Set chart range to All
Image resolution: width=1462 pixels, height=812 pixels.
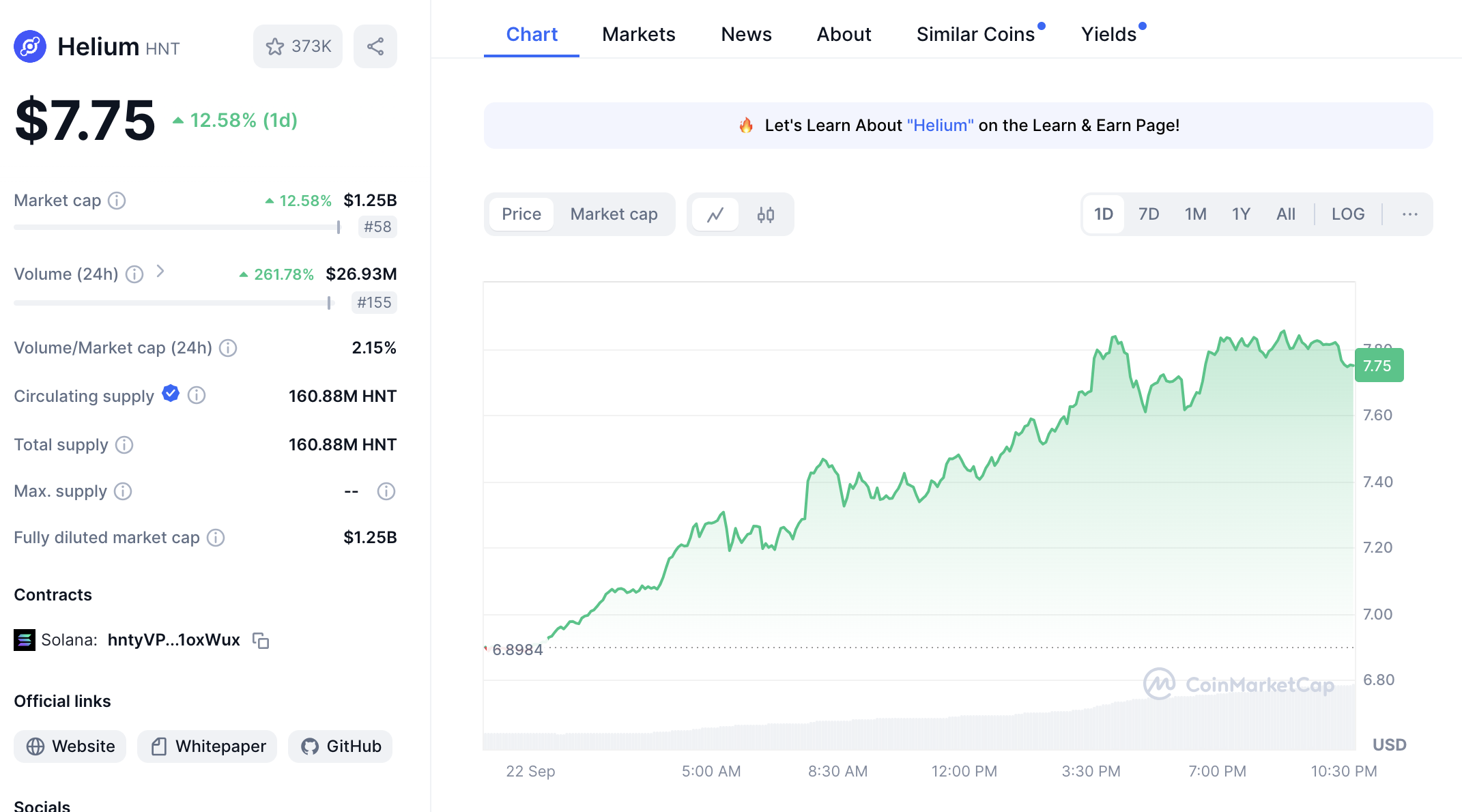(1286, 214)
